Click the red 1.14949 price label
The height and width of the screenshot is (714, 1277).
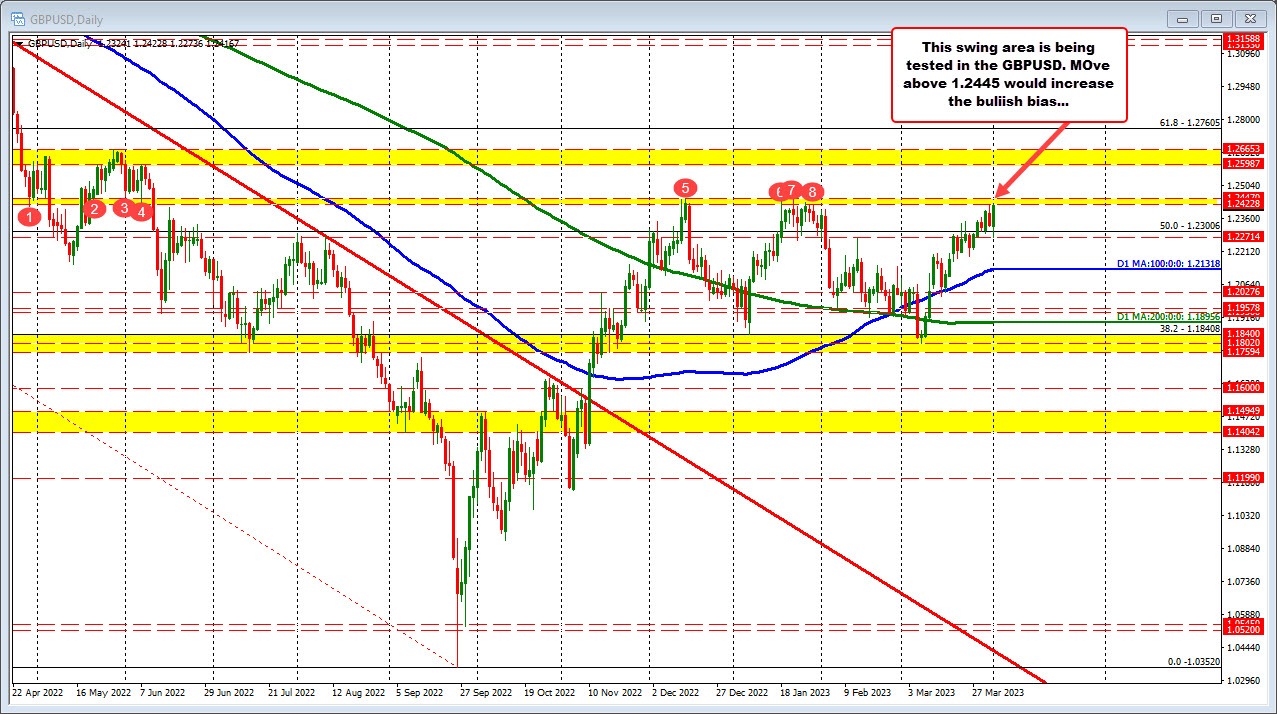(x=1243, y=410)
